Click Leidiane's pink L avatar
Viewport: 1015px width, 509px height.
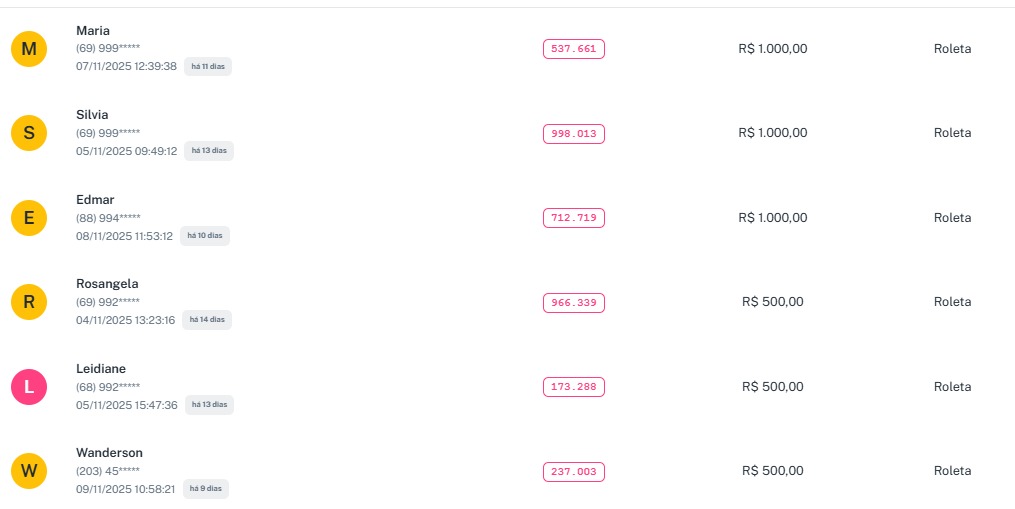pos(29,386)
